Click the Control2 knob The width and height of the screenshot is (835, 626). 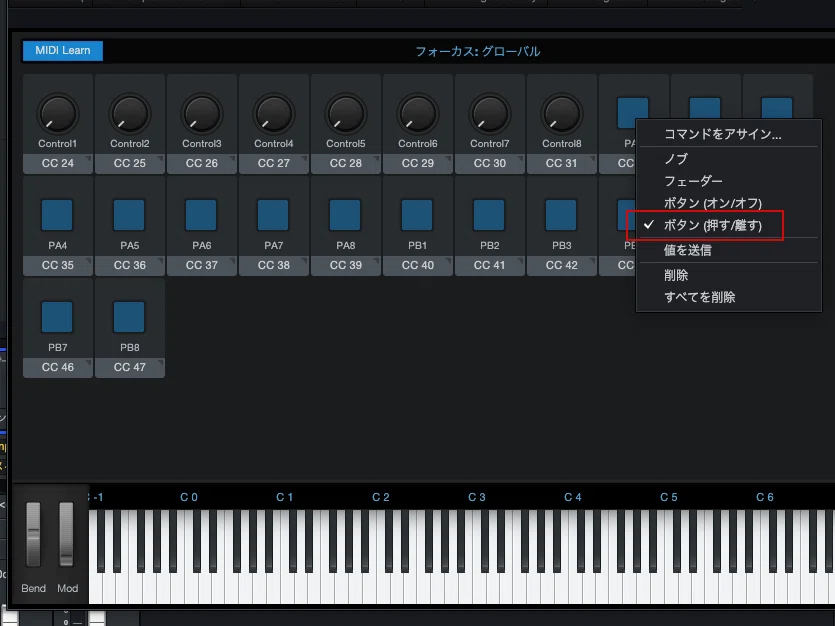(x=129, y=114)
